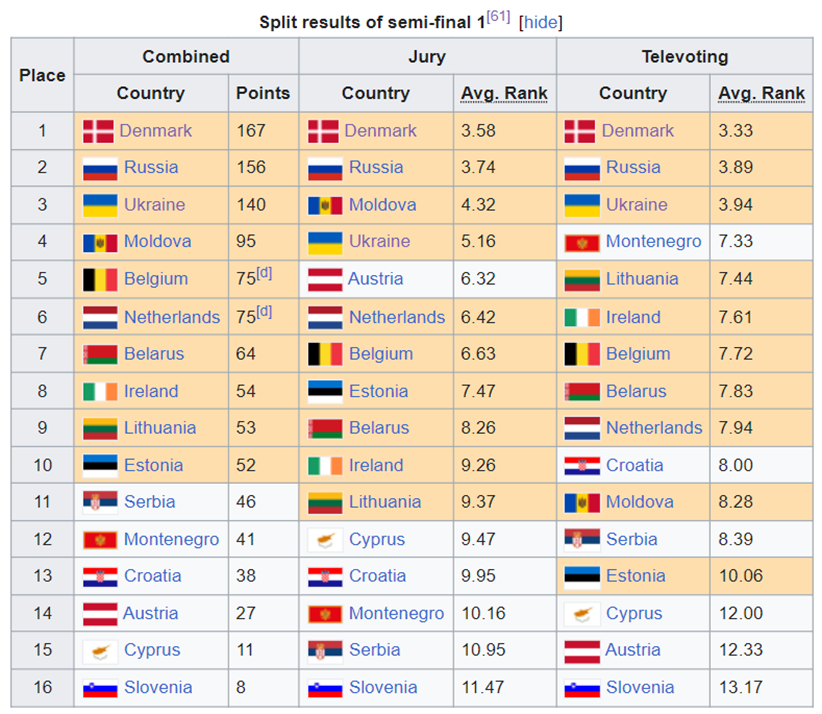Click the Televoting Avg. Rank column header
The image size is (822, 714).
761,93
